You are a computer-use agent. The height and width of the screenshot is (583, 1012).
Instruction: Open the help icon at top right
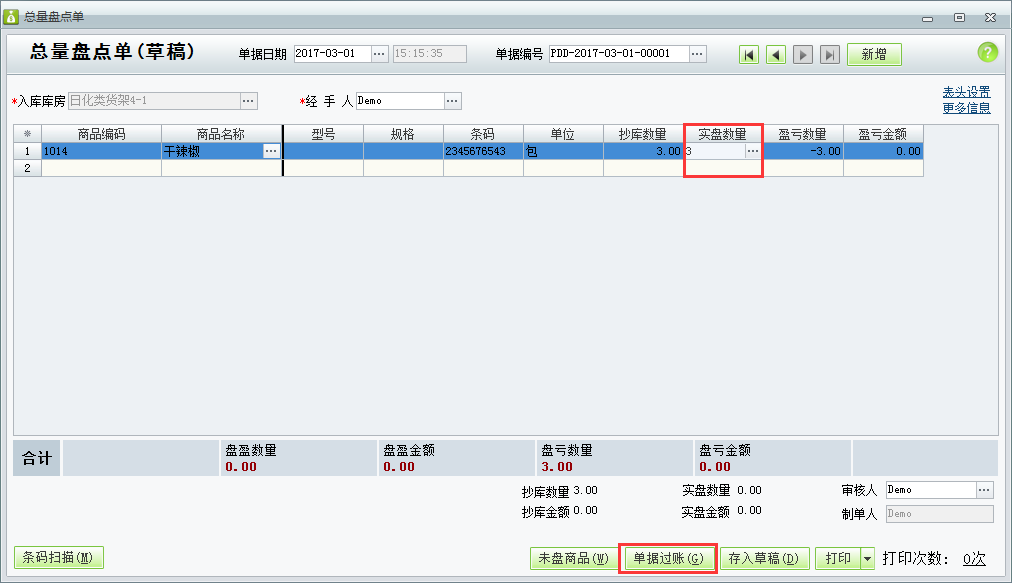[988, 52]
